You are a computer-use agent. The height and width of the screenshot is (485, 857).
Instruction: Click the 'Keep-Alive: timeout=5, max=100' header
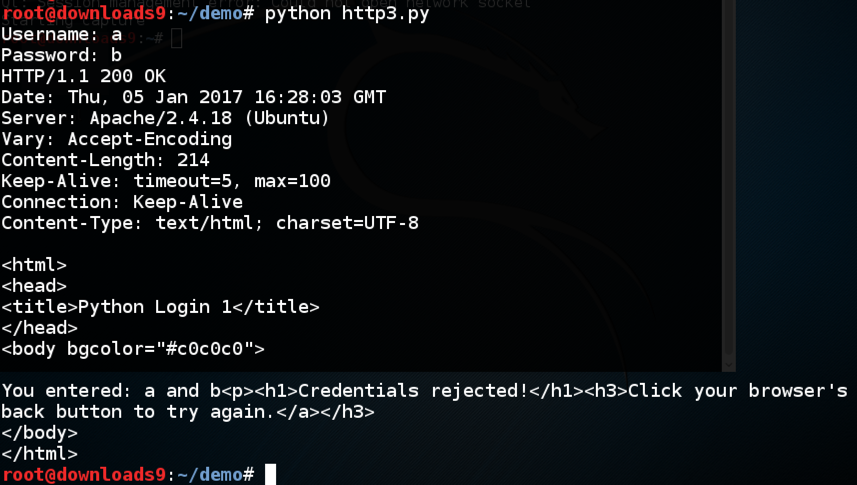pos(165,181)
